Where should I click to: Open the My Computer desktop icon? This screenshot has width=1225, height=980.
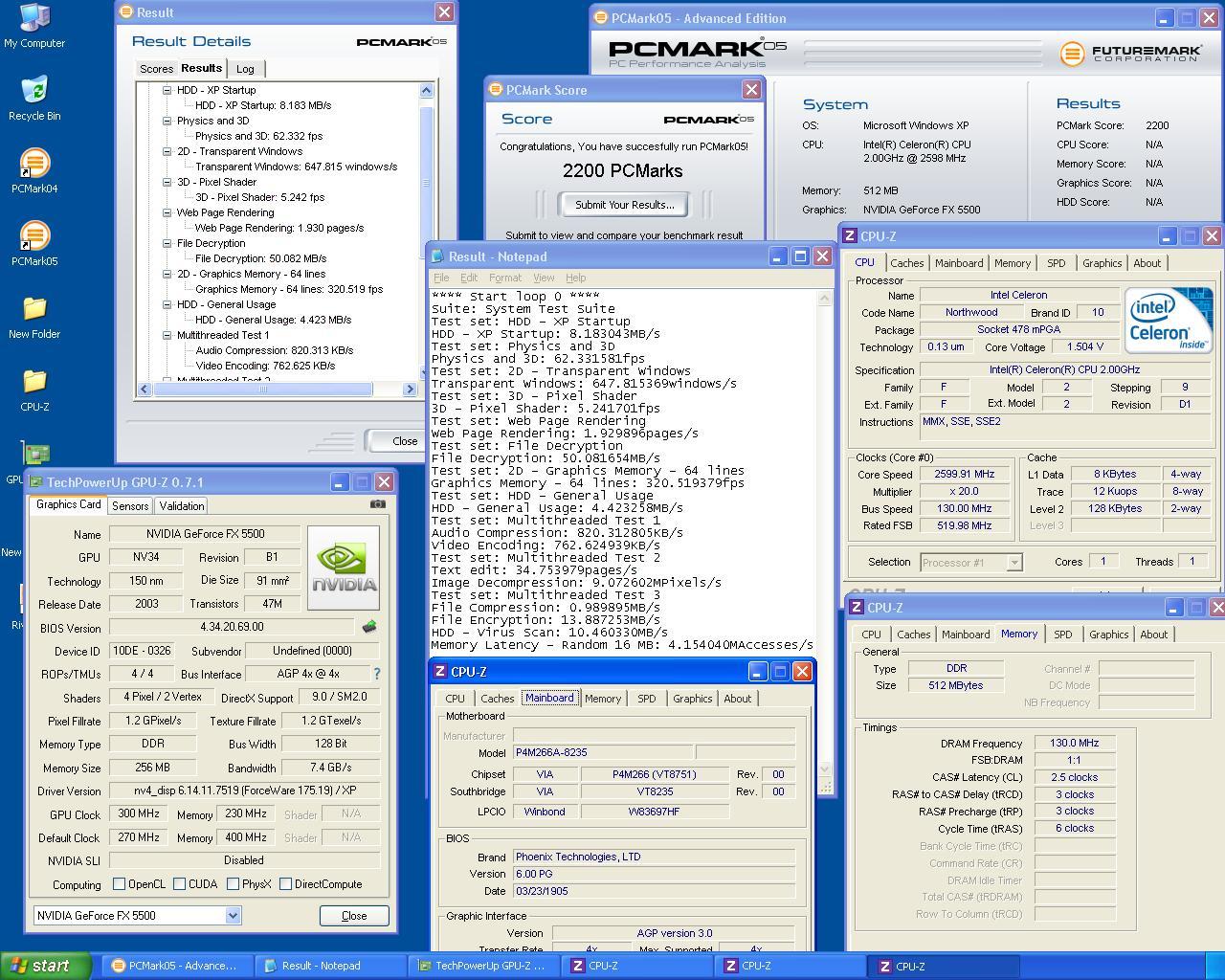34,25
